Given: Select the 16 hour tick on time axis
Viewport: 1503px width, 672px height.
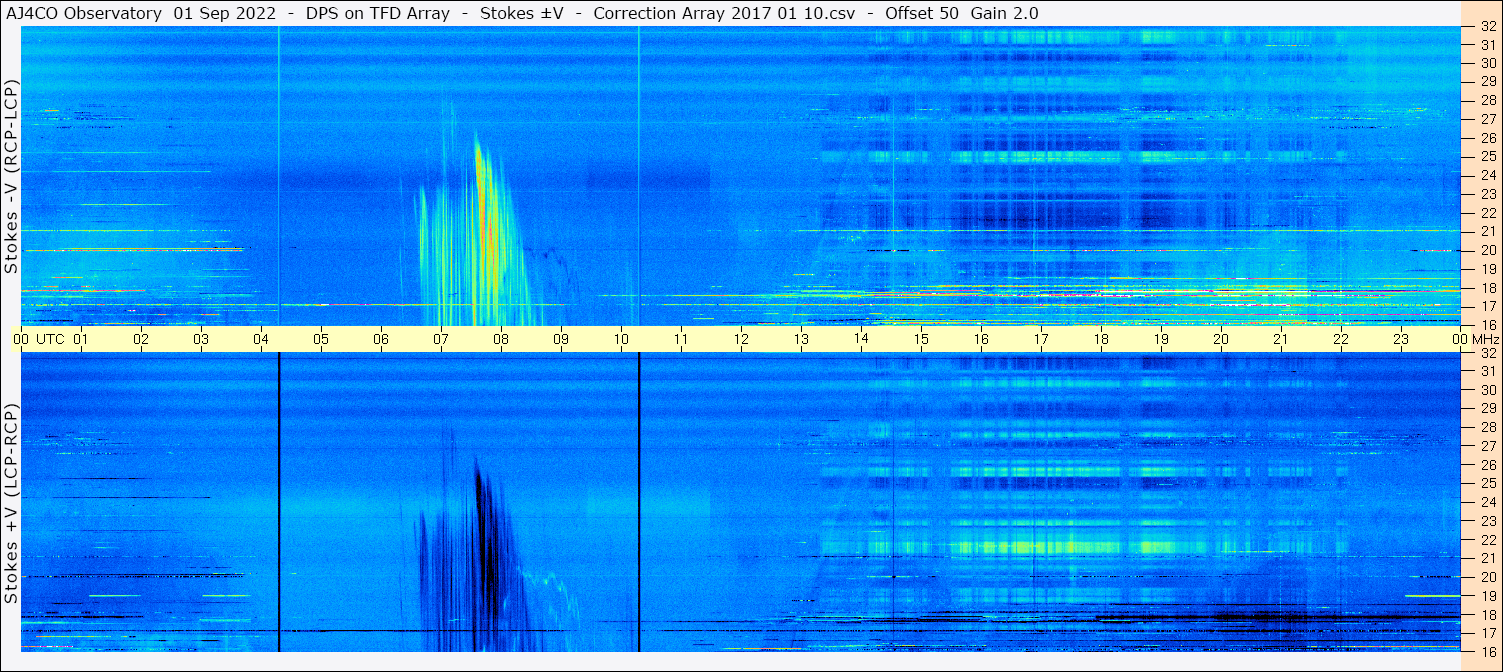Looking at the screenshot, I should click(x=981, y=339).
